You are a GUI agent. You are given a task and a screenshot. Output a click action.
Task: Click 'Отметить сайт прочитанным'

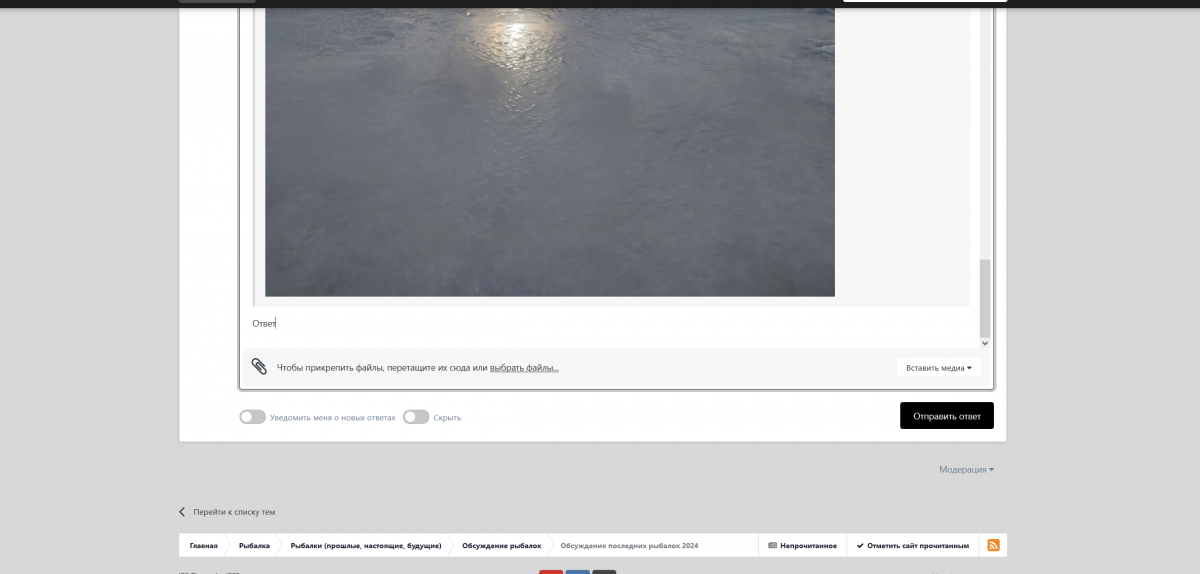[x=912, y=546]
